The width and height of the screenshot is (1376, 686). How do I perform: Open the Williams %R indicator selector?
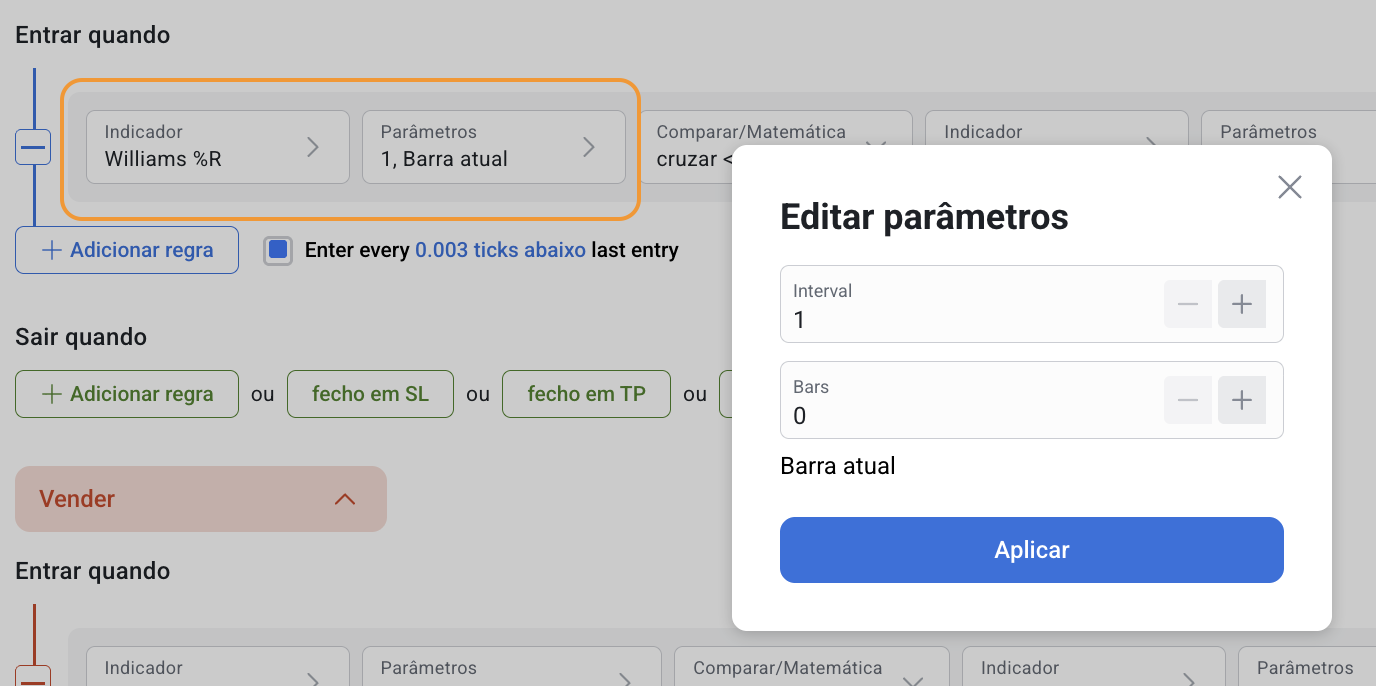(x=218, y=147)
